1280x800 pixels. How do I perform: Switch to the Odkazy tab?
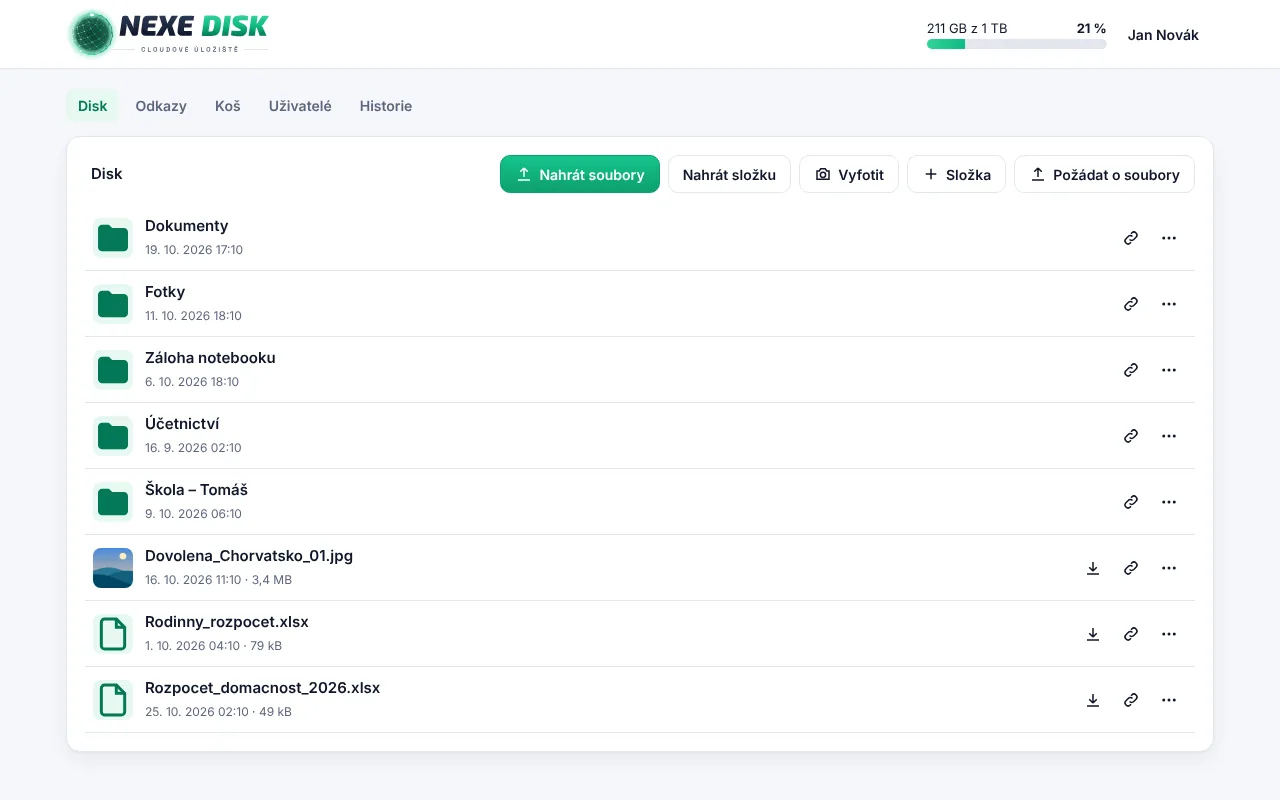click(161, 106)
